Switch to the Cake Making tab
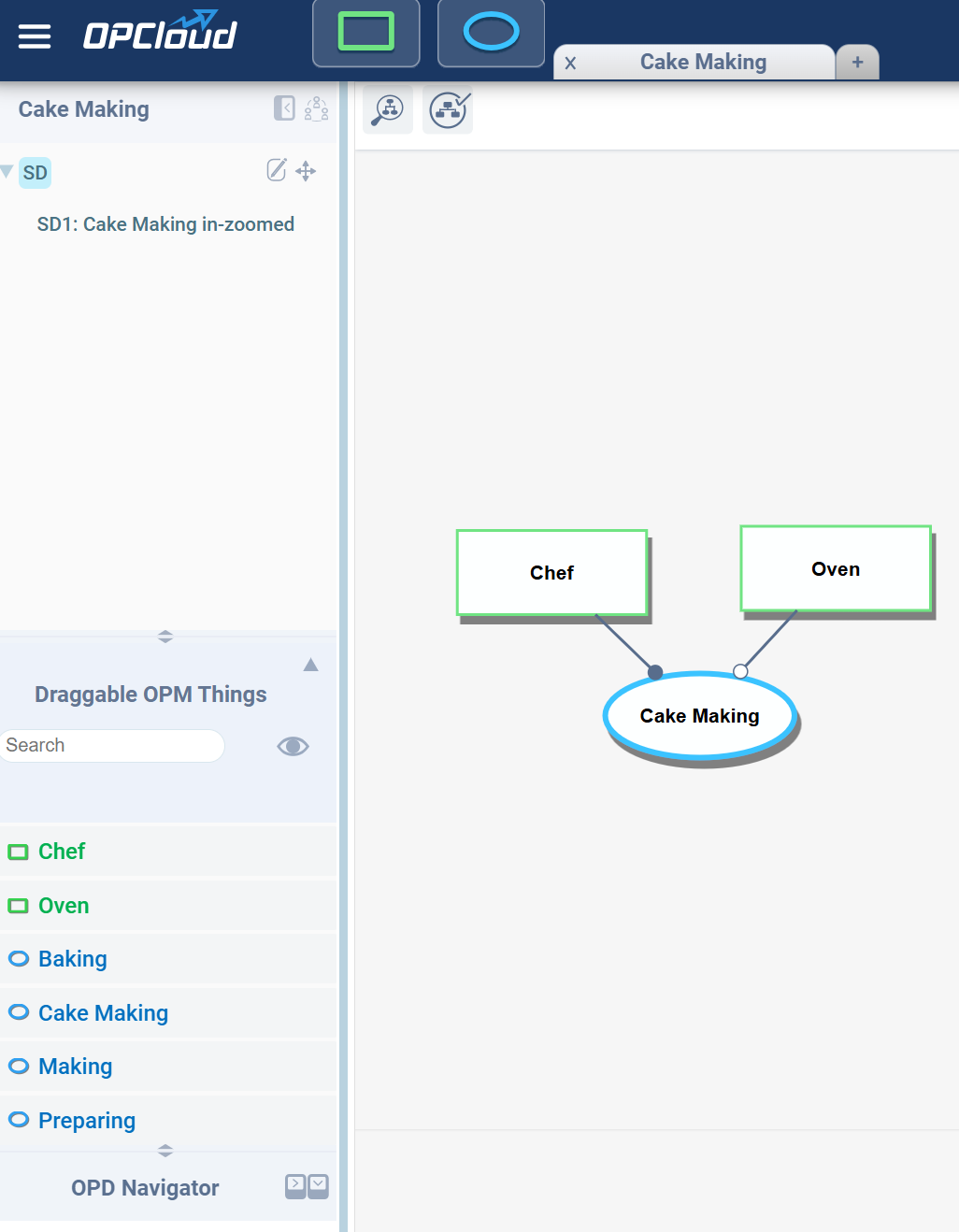Image resolution: width=959 pixels, height=1232 pixels. [x=703, y=63]
